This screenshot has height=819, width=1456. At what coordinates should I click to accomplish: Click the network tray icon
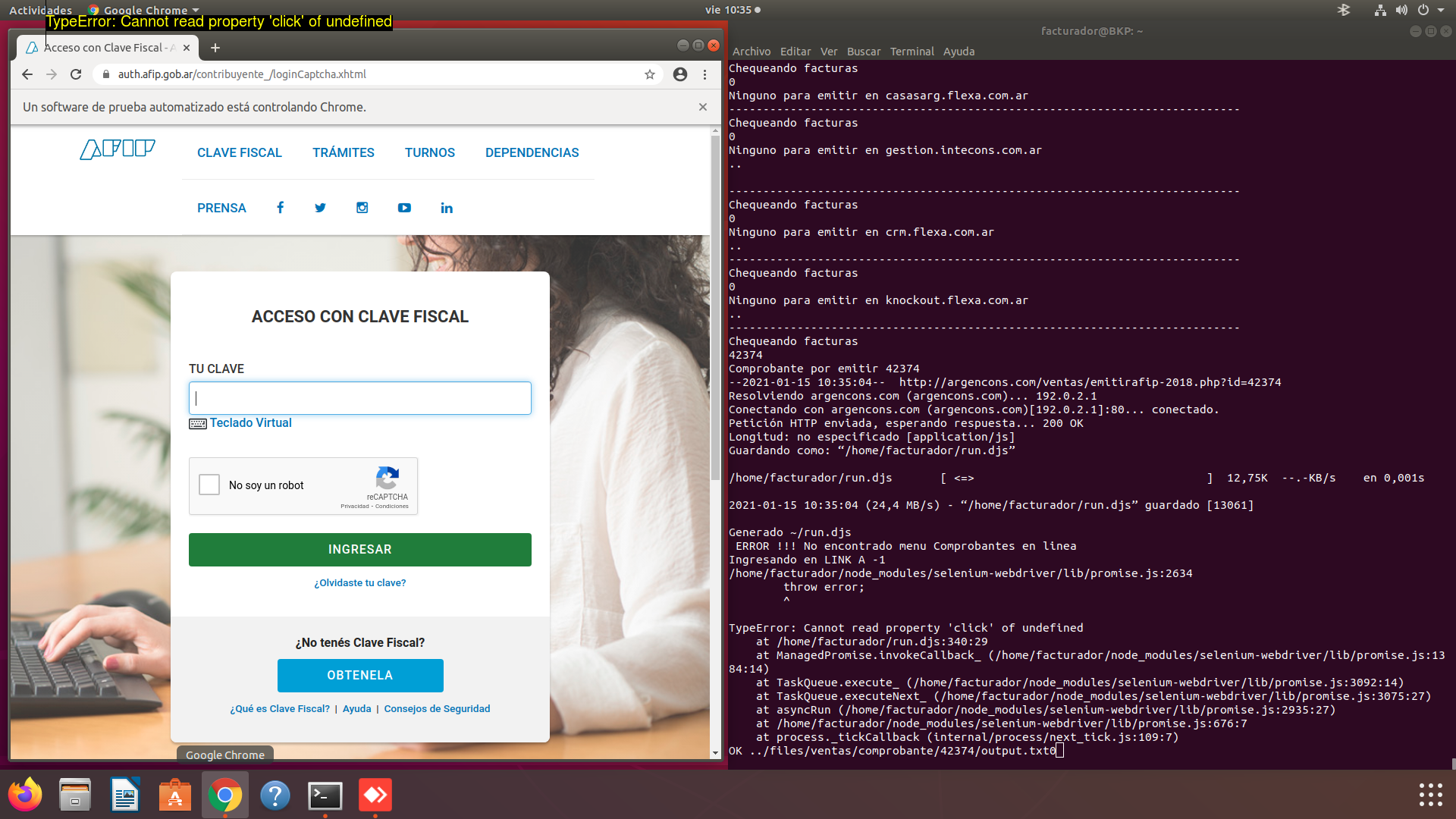tap(1380, 10)
